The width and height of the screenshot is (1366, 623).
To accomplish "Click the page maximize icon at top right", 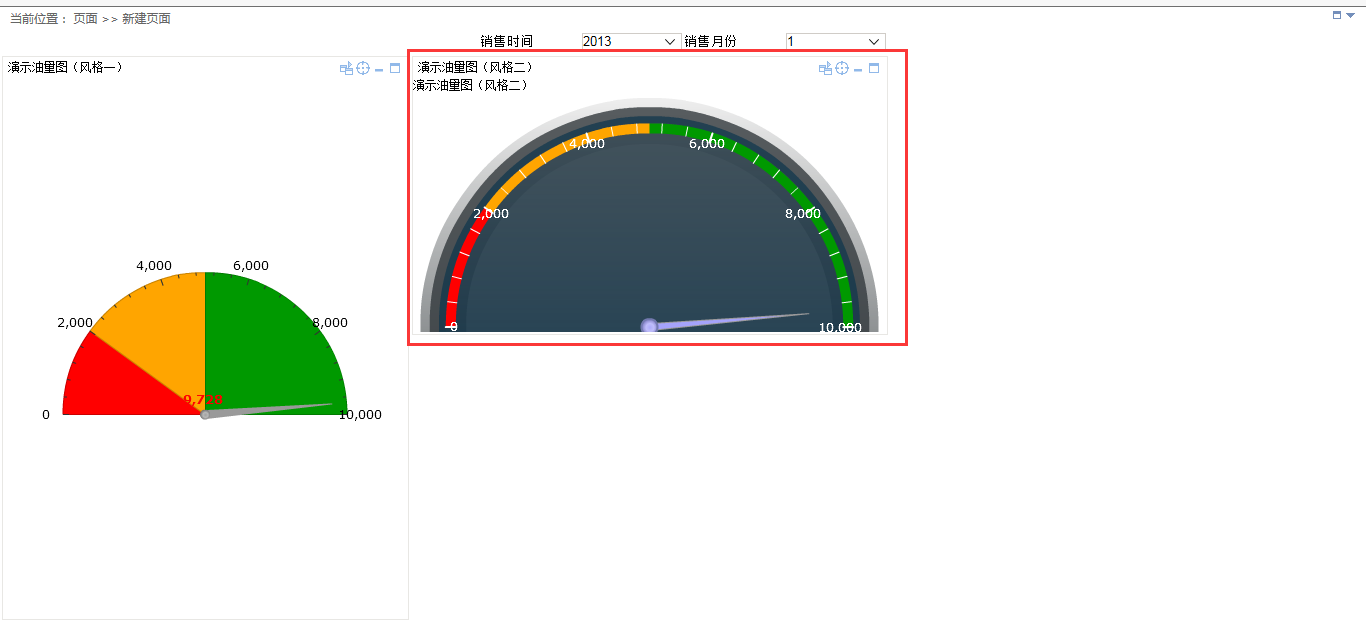I will tap(1337, 15).
